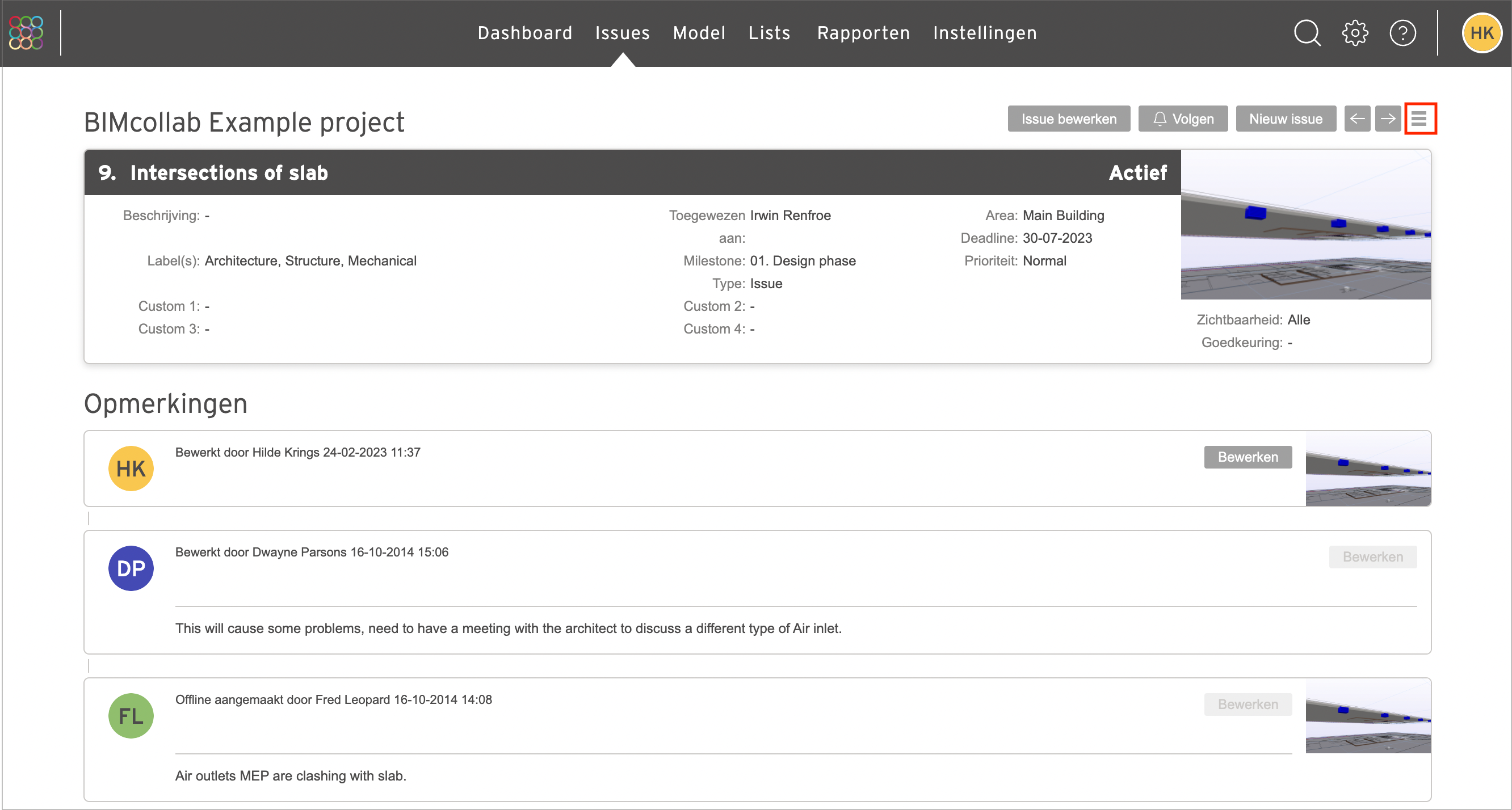1512x810 pixels.
Task: Click the Issue bewerken button
Action: pos(1069,119)
